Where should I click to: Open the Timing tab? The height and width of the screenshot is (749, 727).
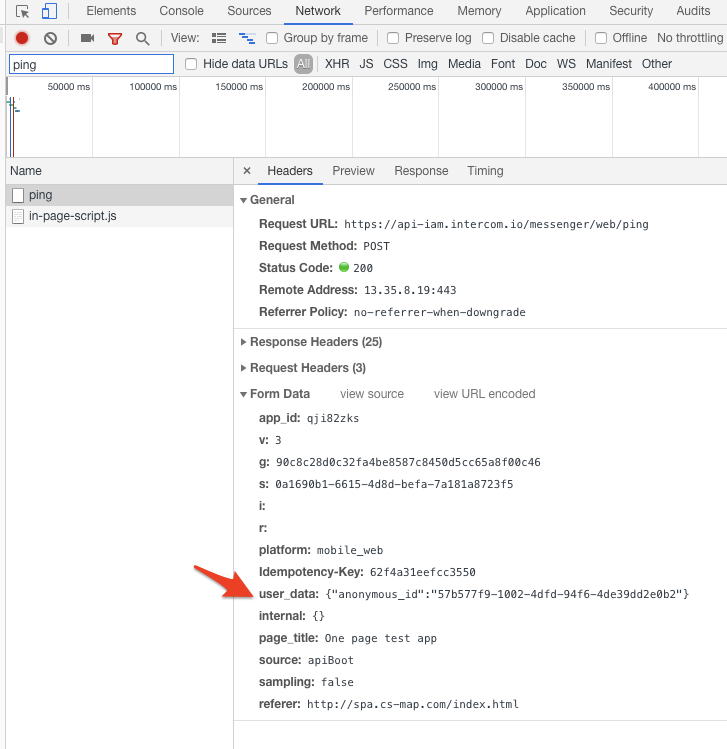coord(485,171)
